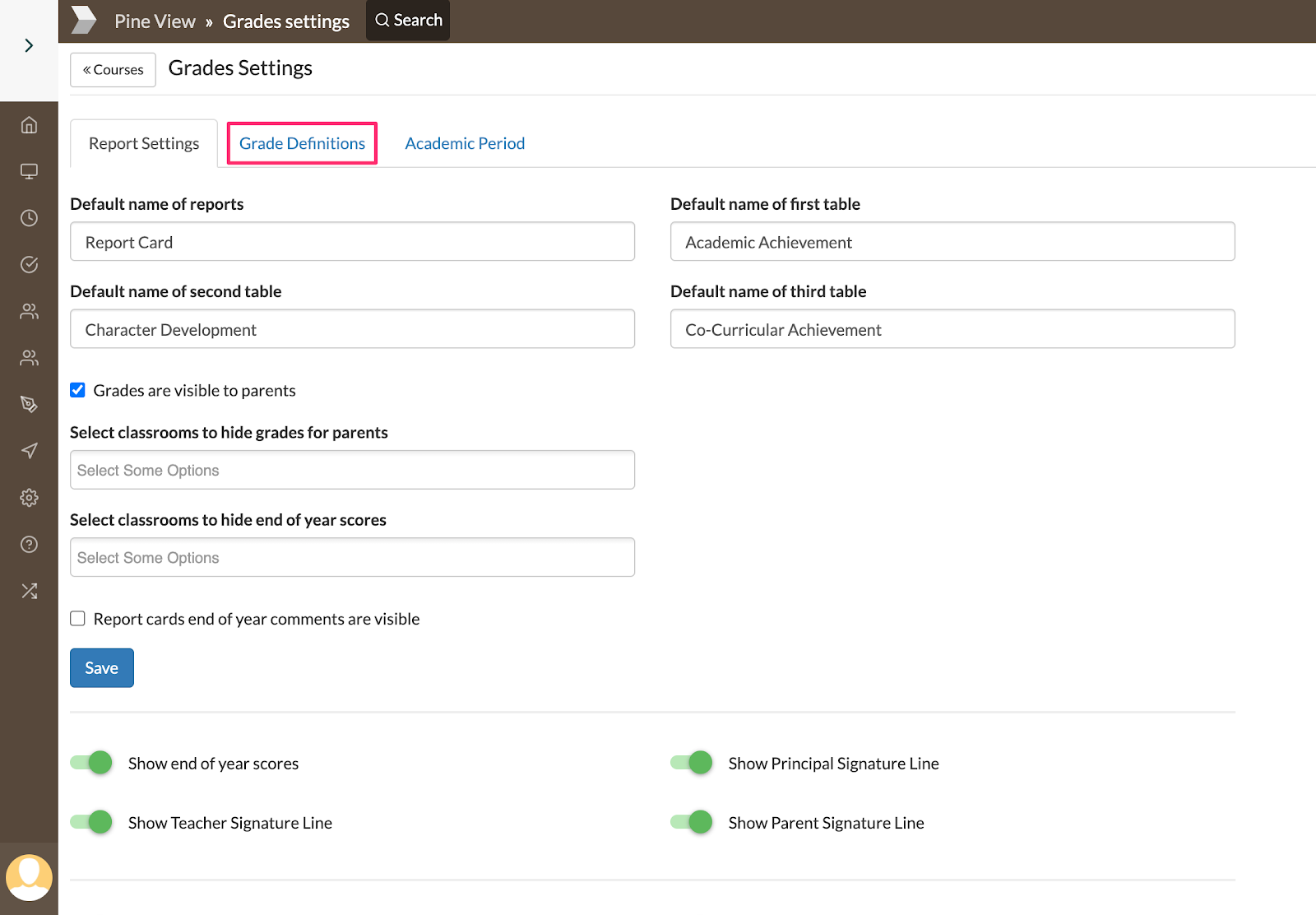This screenshot has width=1316, height=915.
Task: Go to Pine View breadcrumb
Action: pyautogui.click(x=155, y=21)
